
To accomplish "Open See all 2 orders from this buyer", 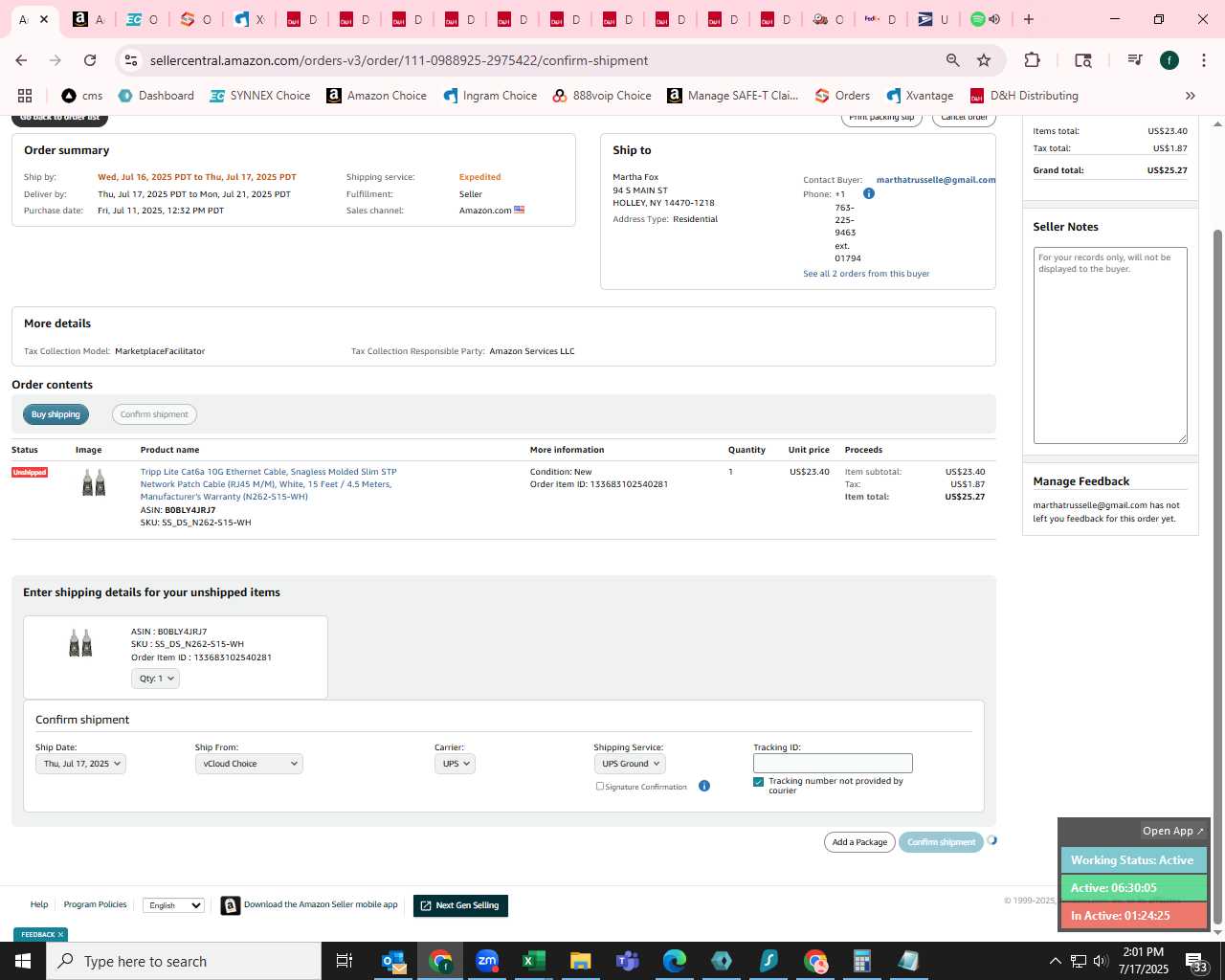I will point(866,274).
